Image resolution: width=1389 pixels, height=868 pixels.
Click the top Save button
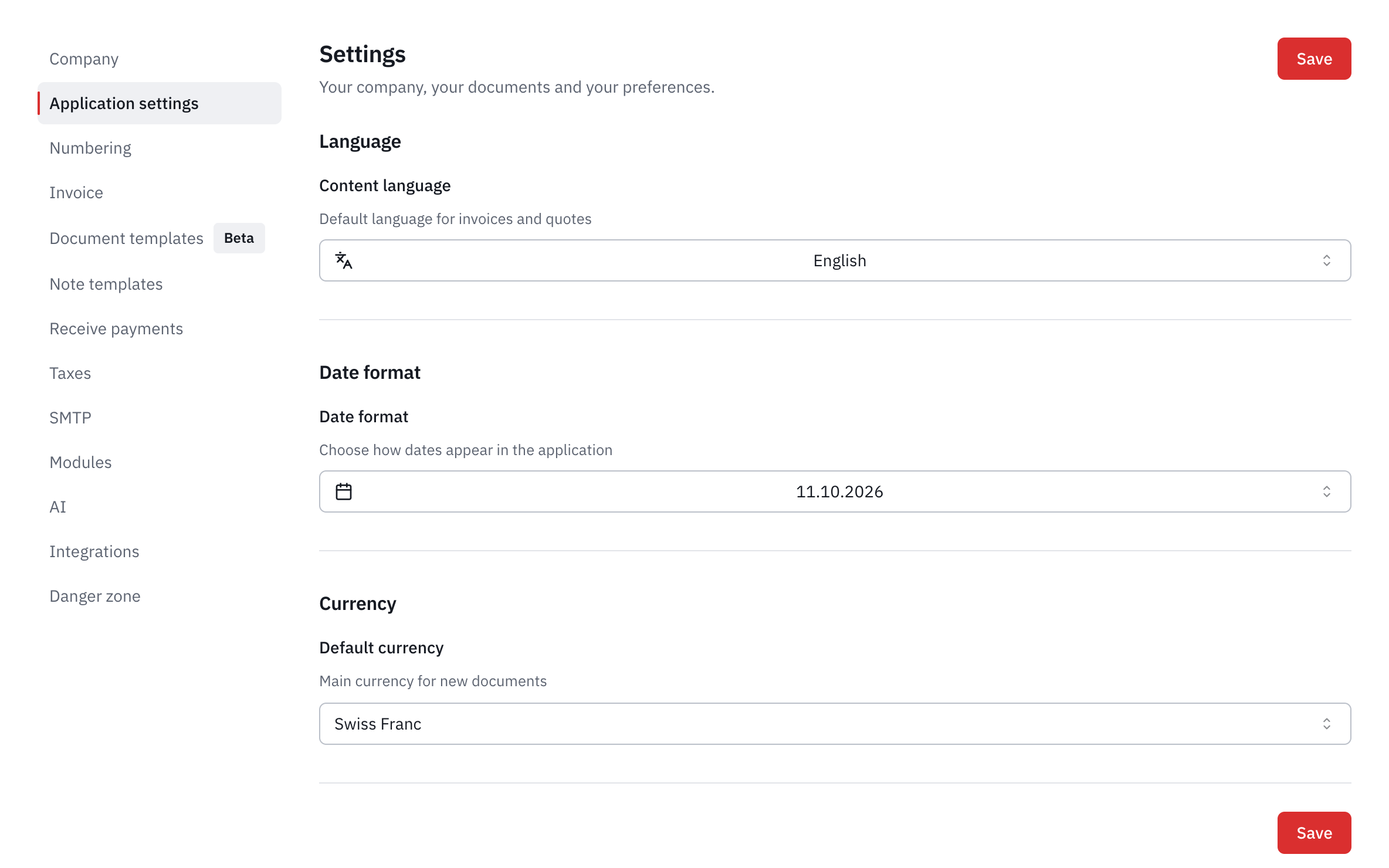click(x=1314, y=59)
